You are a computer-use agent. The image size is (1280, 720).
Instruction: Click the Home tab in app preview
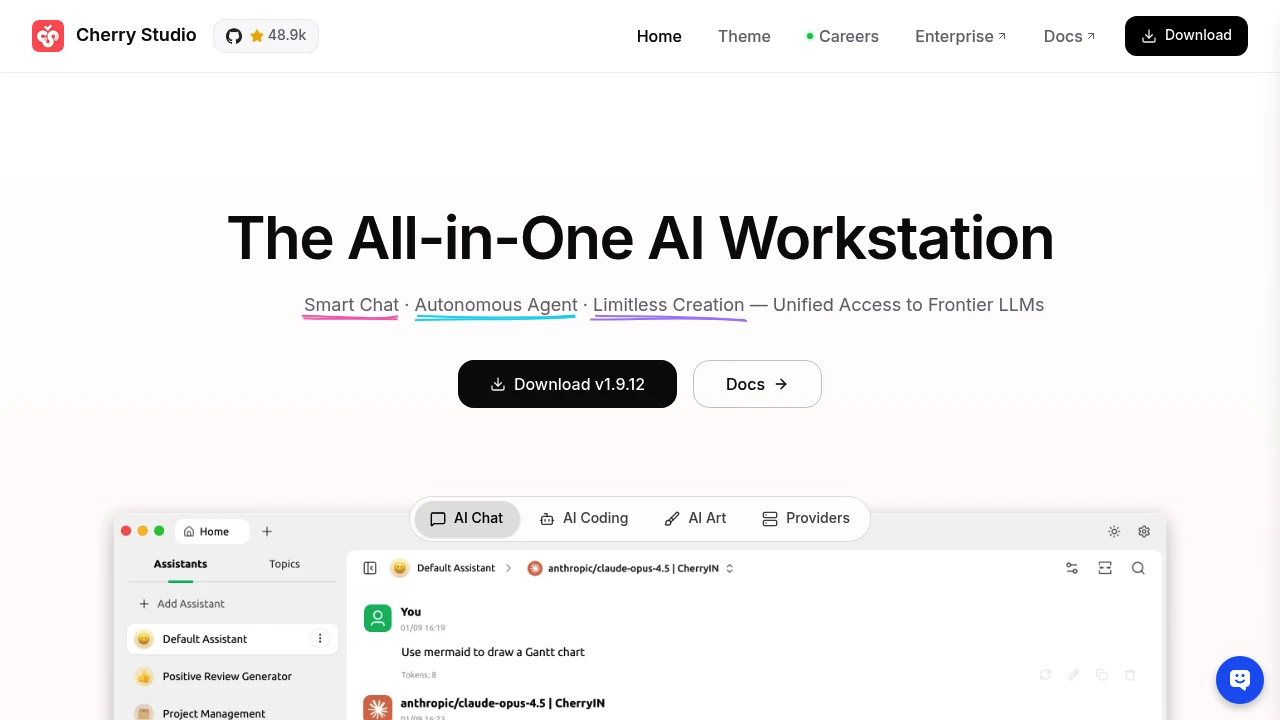point(213,532)
